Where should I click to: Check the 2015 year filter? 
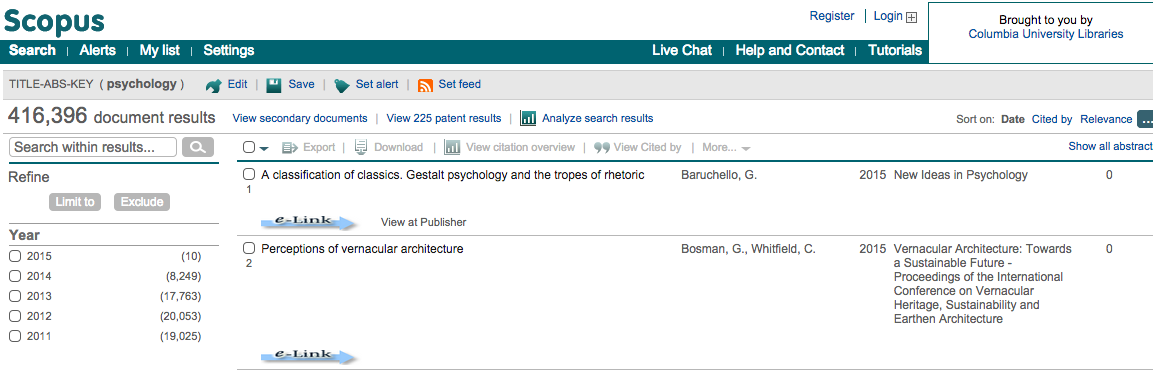15,256
